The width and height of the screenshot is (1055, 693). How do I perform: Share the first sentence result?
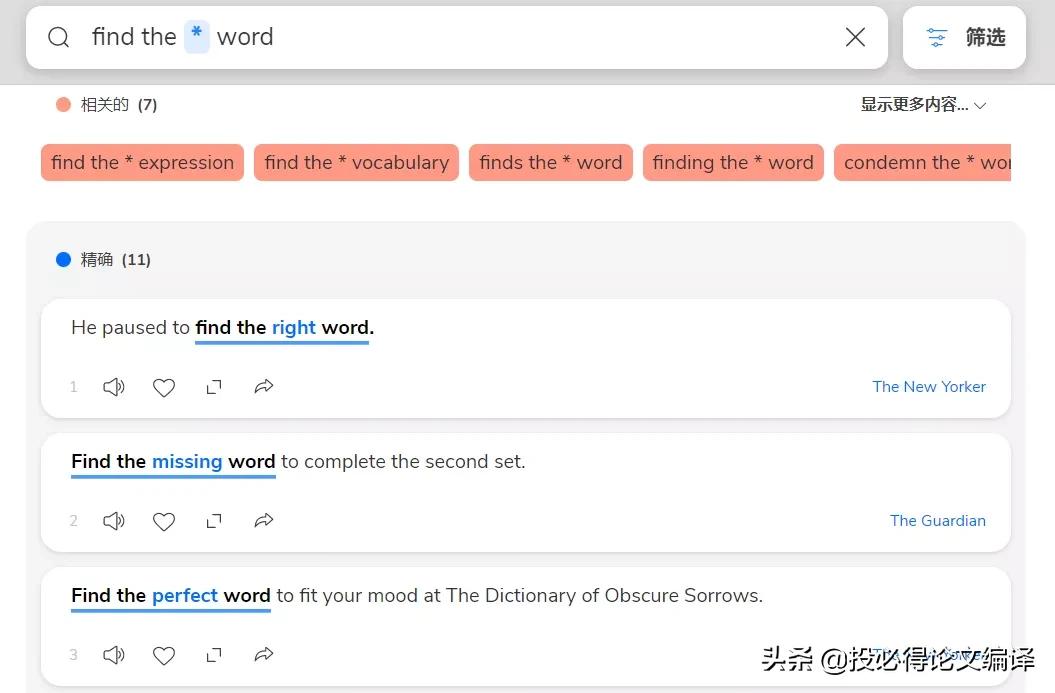tap(264, 387)
